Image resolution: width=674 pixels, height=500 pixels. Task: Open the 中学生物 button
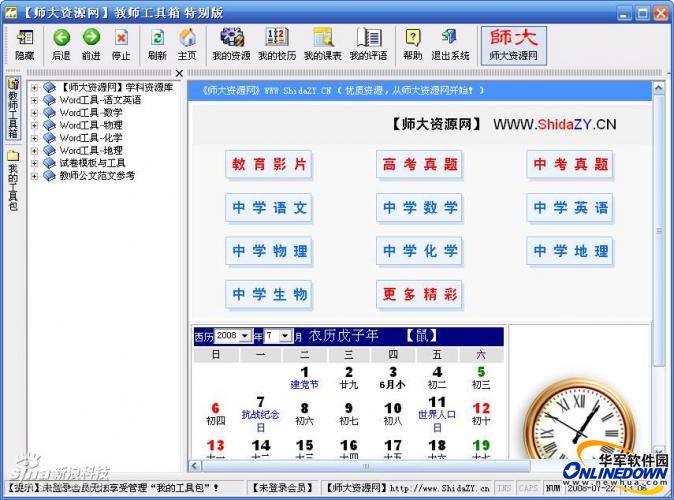269,294
